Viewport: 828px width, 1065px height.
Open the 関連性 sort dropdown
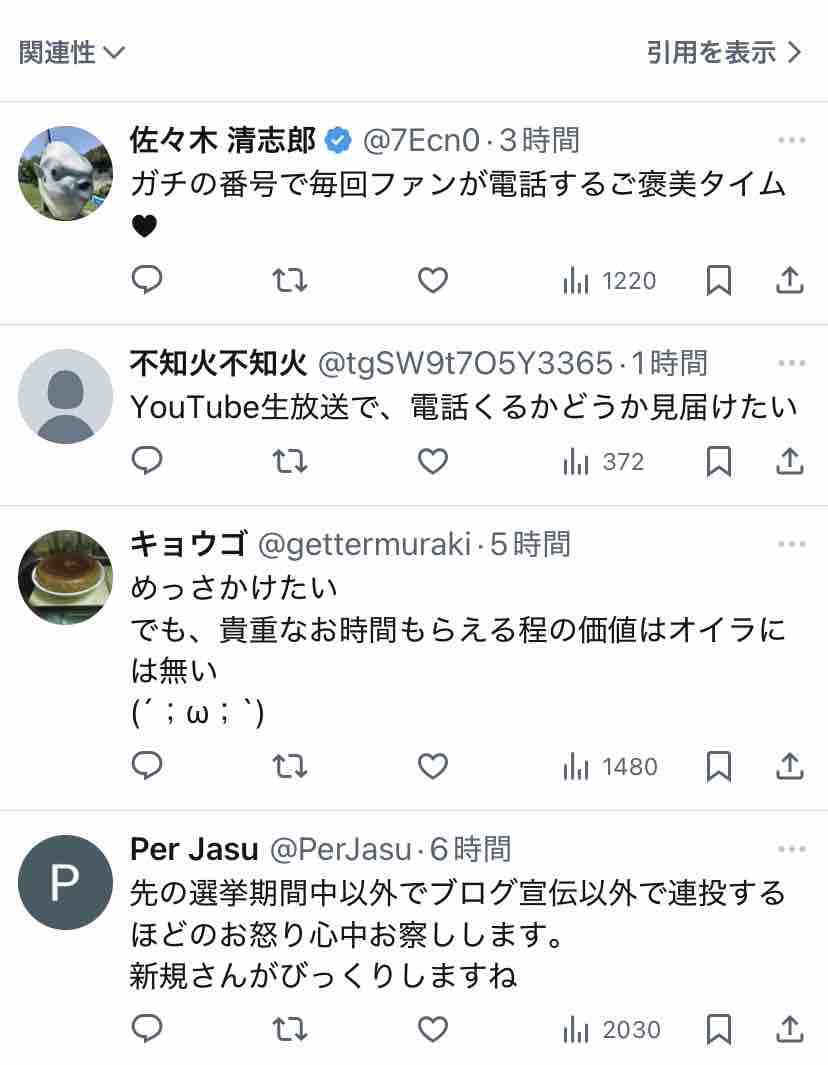(x=72, y=52)
